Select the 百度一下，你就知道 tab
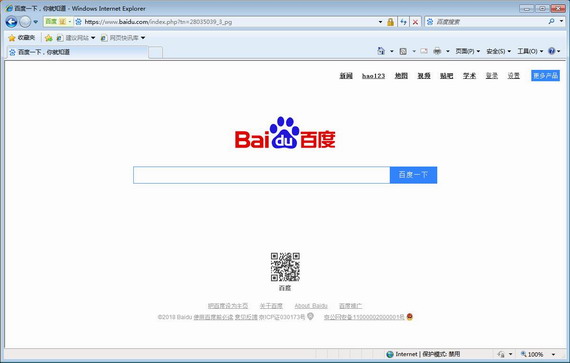Viewport: 570px width, 363px height. (x=77, y=52)
